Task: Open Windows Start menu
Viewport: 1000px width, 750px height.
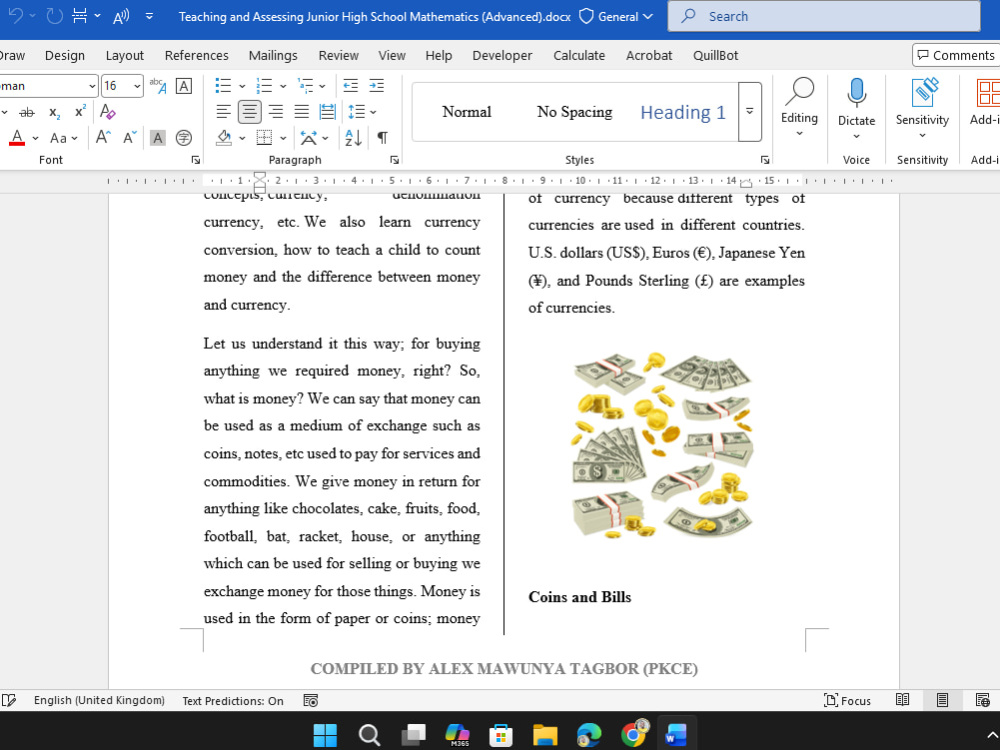Action: click(x=325, y=735)
